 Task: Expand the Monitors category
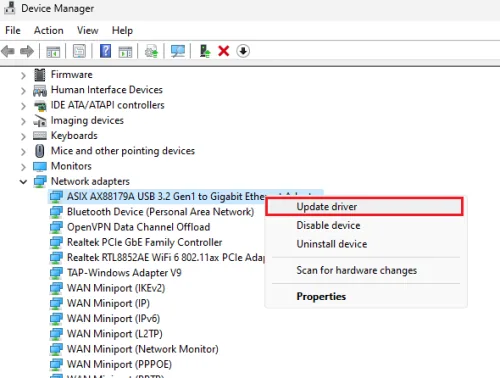tap(23, 166)
